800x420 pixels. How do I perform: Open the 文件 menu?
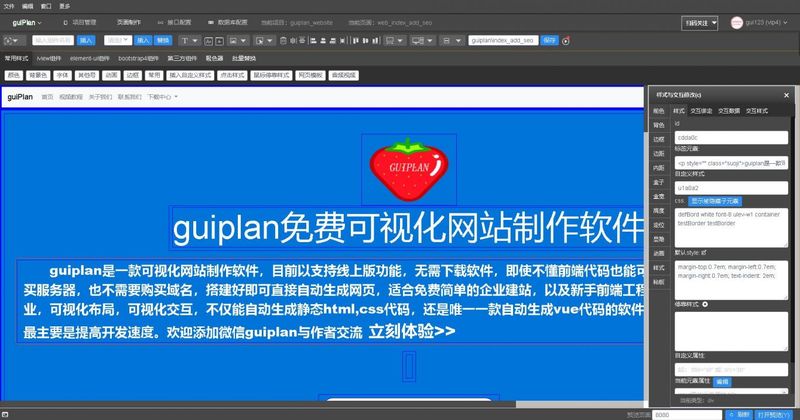click(9, 6)
